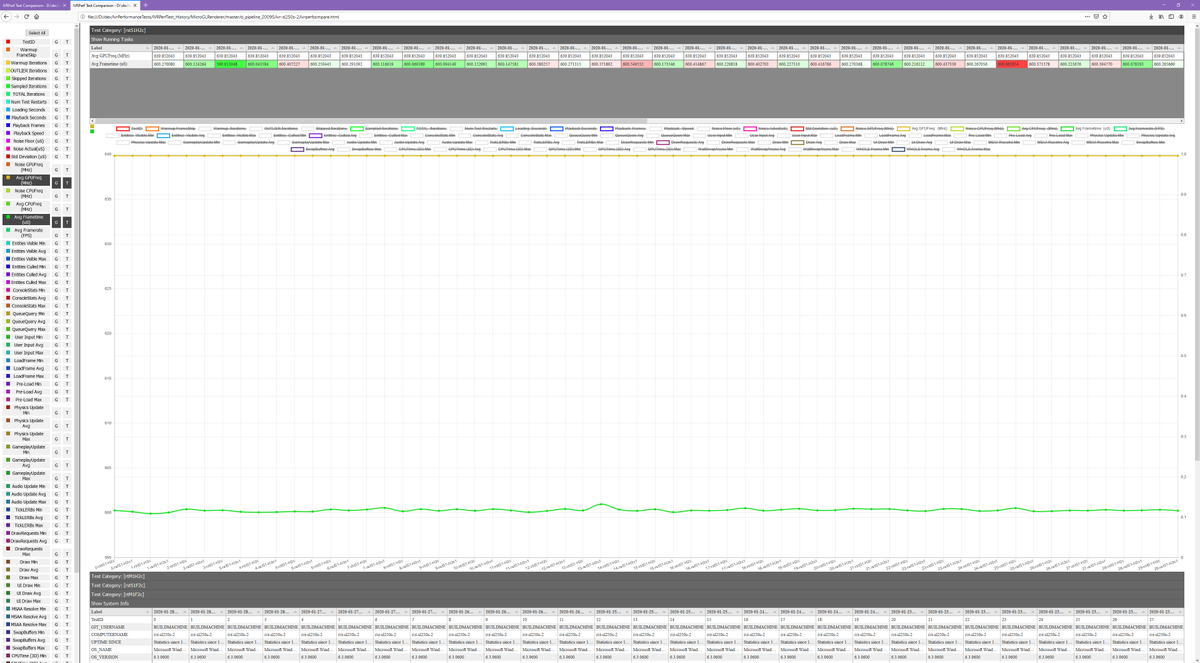Click the Warmup FrameSkip orange color swatch
This screenshot has height=663, width=1200.
click(x=8, y=50)
